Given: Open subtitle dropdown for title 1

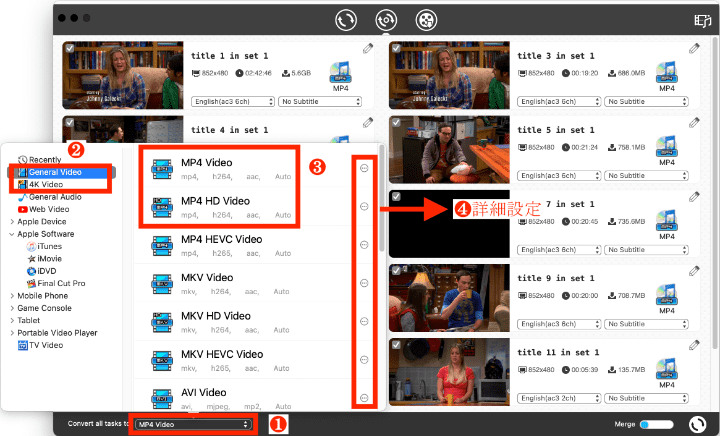Looking at the screenshot, I should (320, 101).
